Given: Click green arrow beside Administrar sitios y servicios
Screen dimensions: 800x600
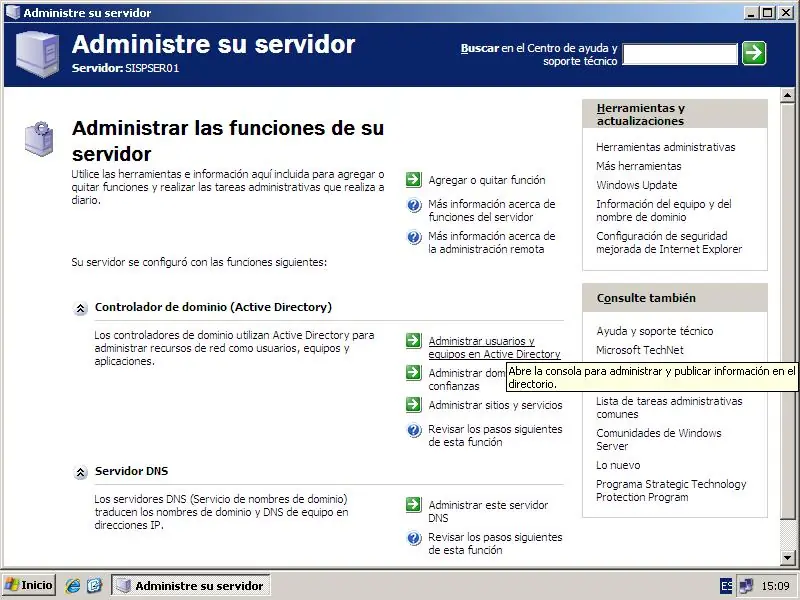Looking at the screenshot, I should tap(414, 405).
